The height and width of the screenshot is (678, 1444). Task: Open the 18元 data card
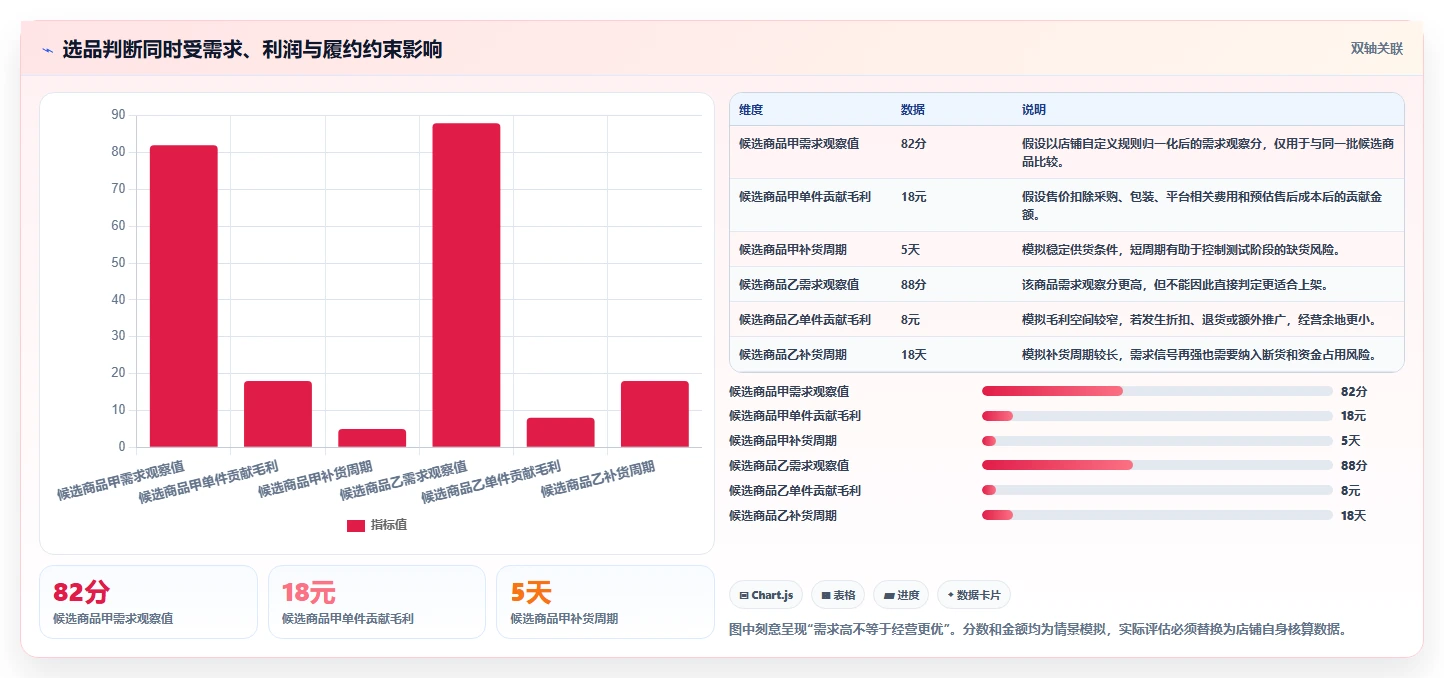pos(377,602)
